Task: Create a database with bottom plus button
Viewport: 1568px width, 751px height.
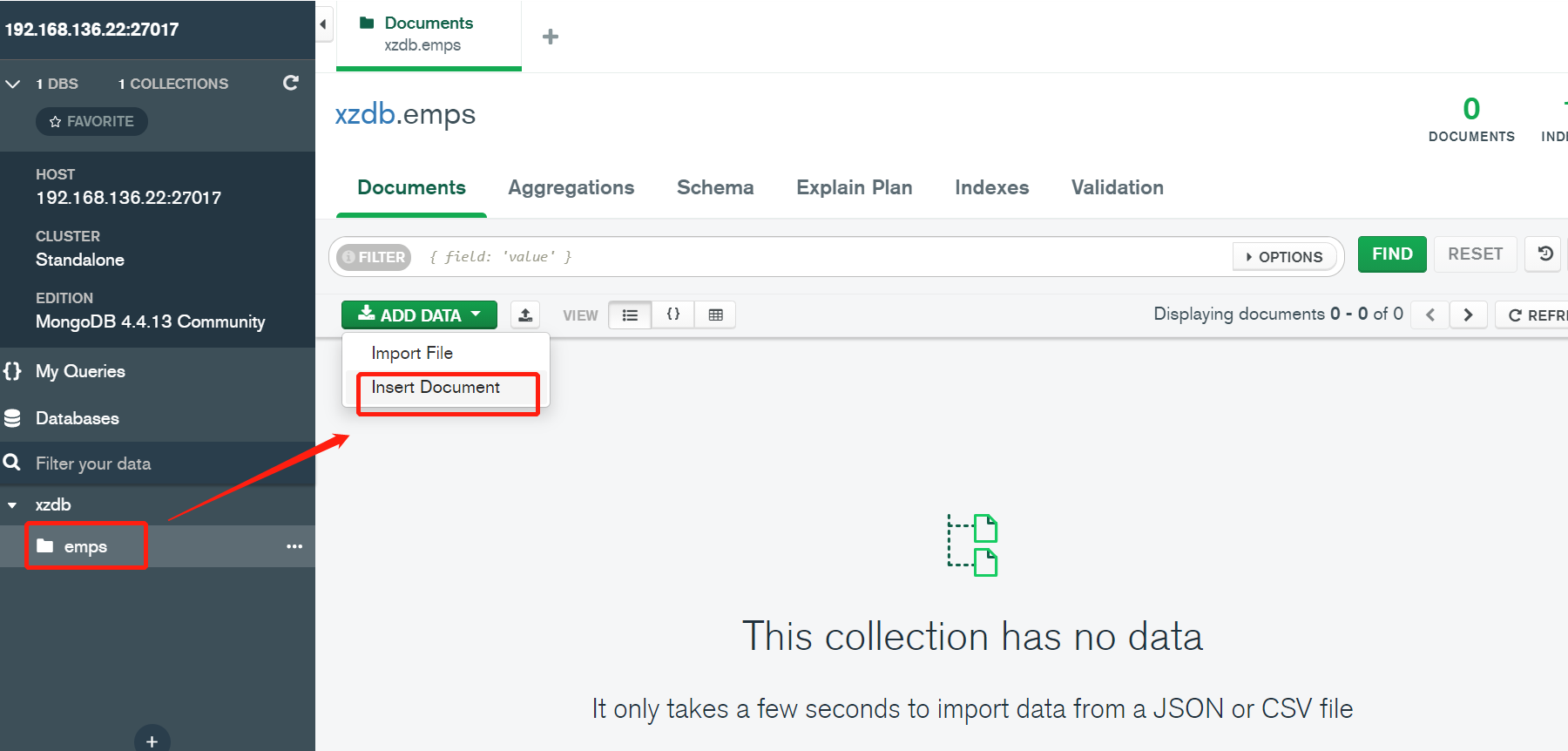Action: [x=152, y=741]
